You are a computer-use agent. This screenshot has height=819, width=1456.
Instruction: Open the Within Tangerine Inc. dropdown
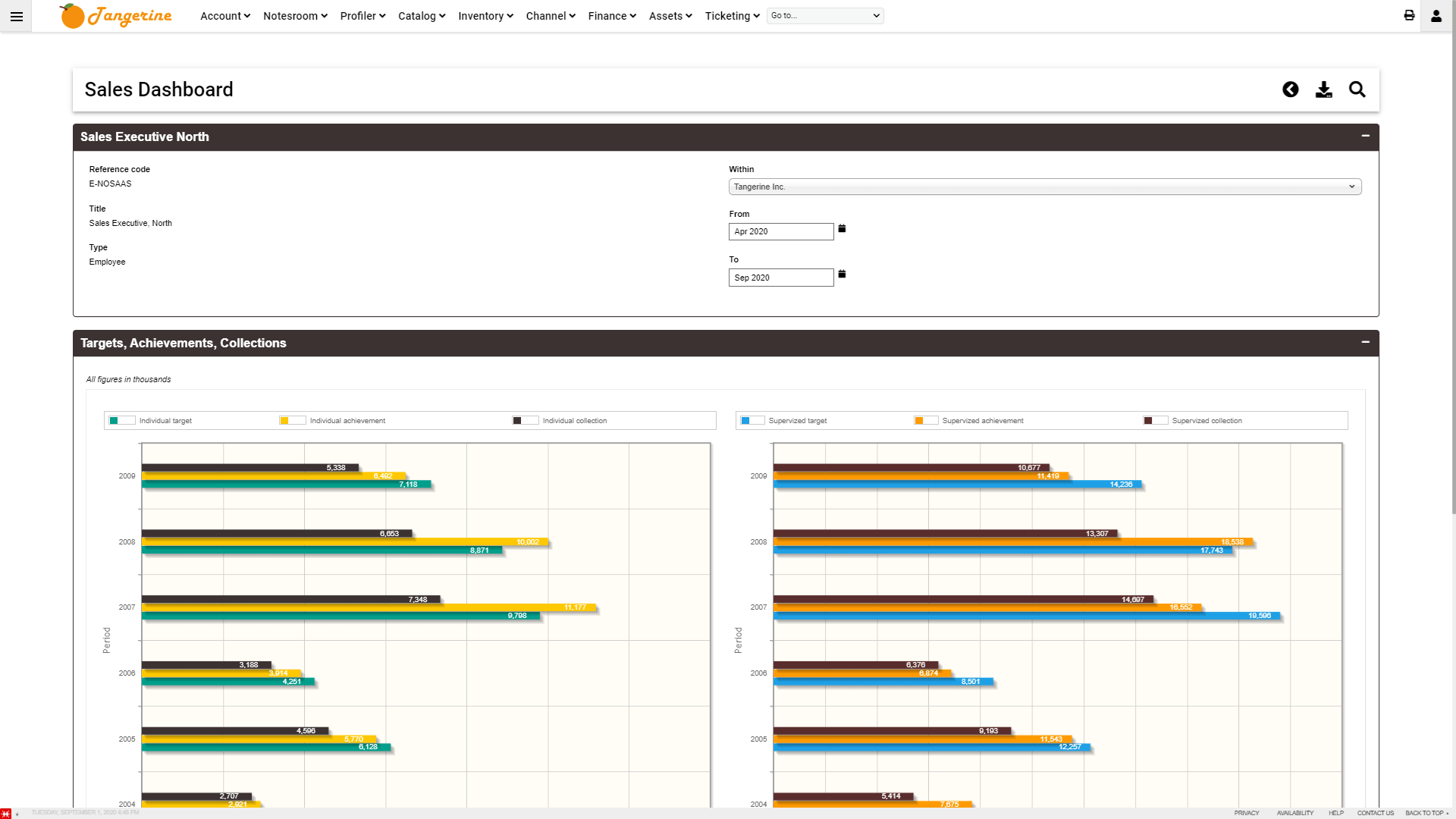[x=1045, y=187]
